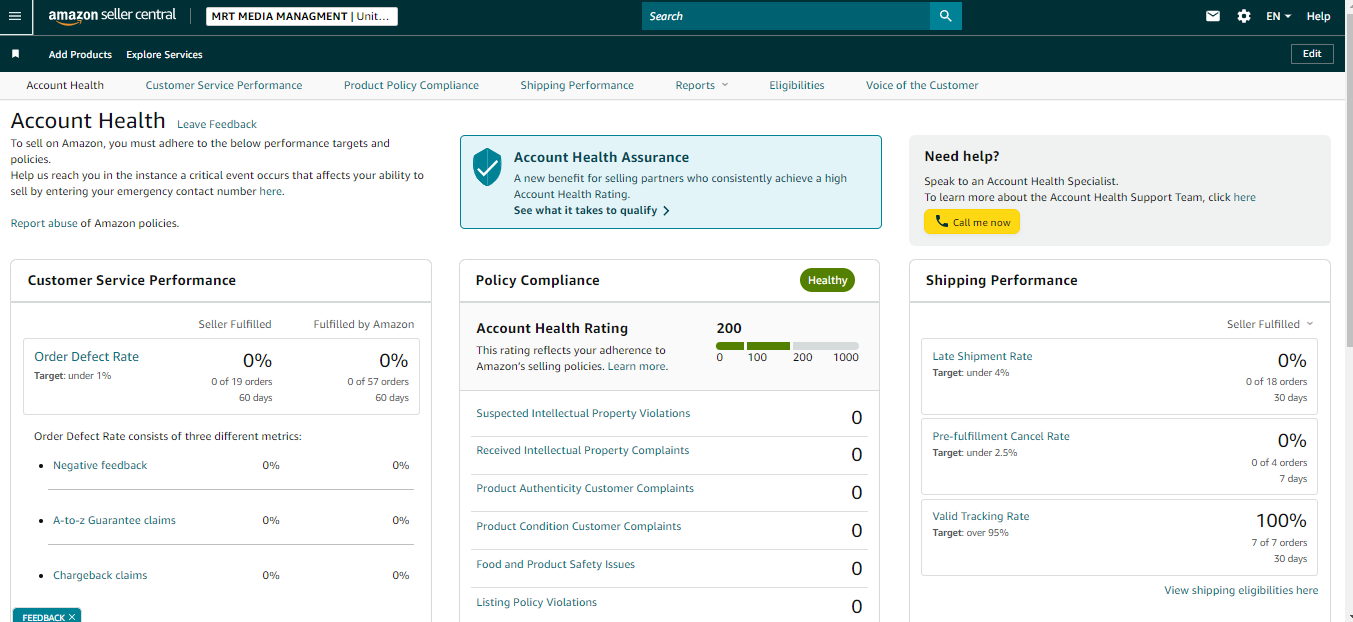This screenshot has width=1353, height=622.
Task: Click Explore Services in the top bar
Action: (x=164, y=54)
